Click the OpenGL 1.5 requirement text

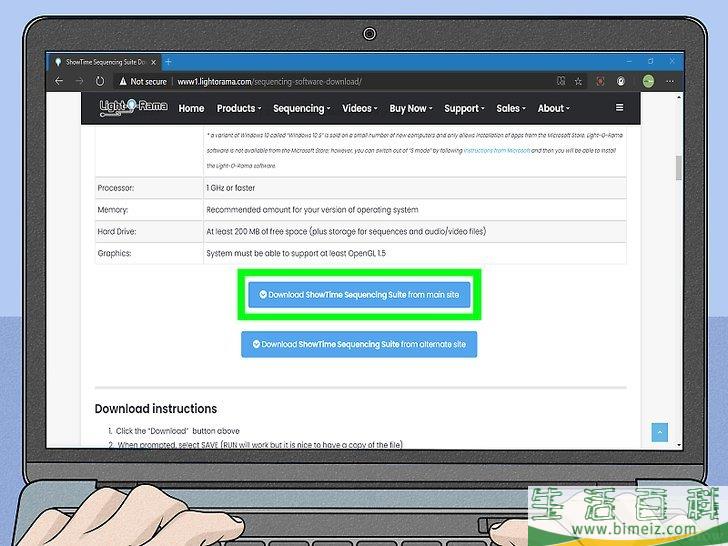click(x=296, y=253)
